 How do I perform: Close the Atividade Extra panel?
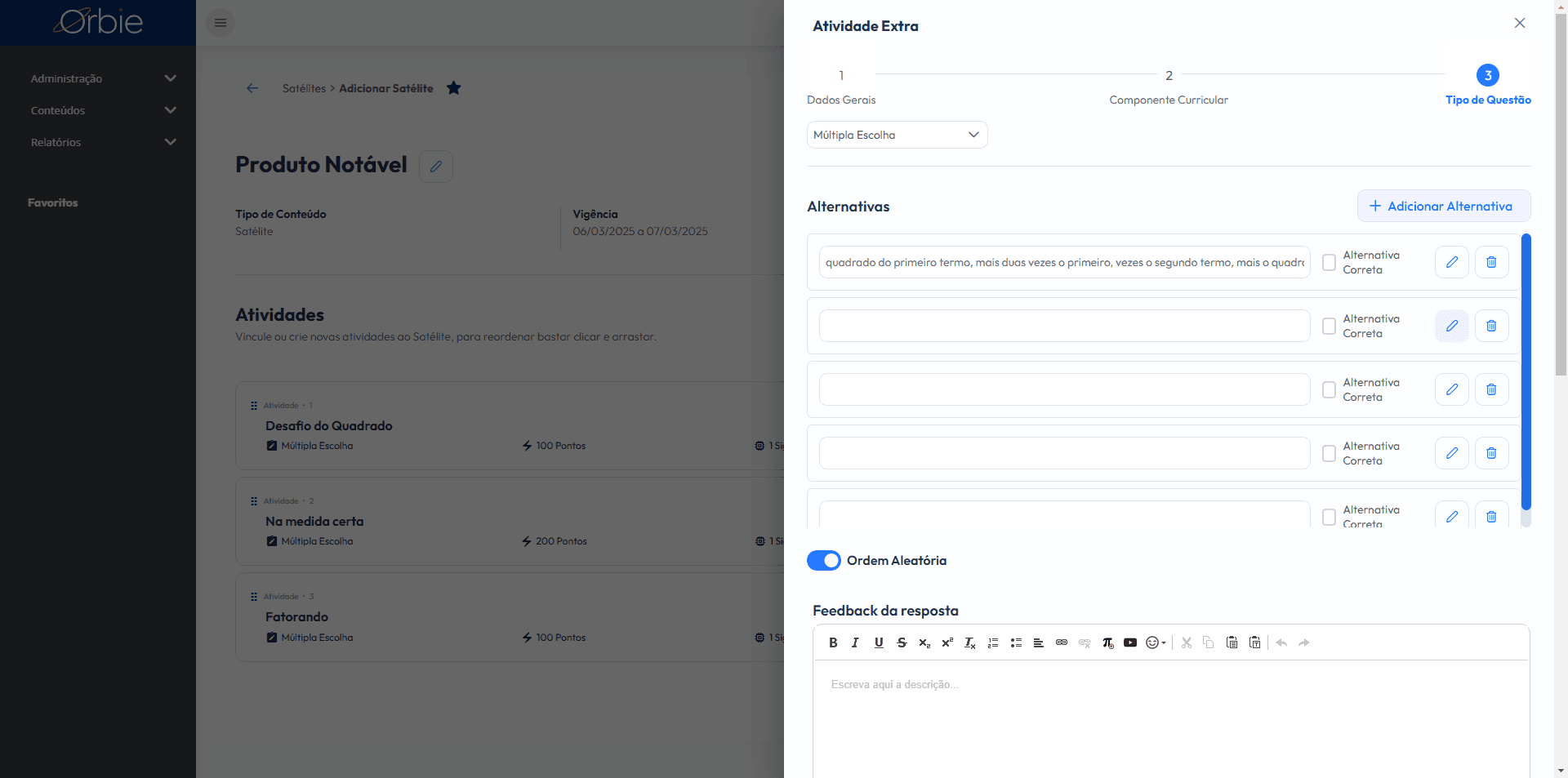point(1520,23)
